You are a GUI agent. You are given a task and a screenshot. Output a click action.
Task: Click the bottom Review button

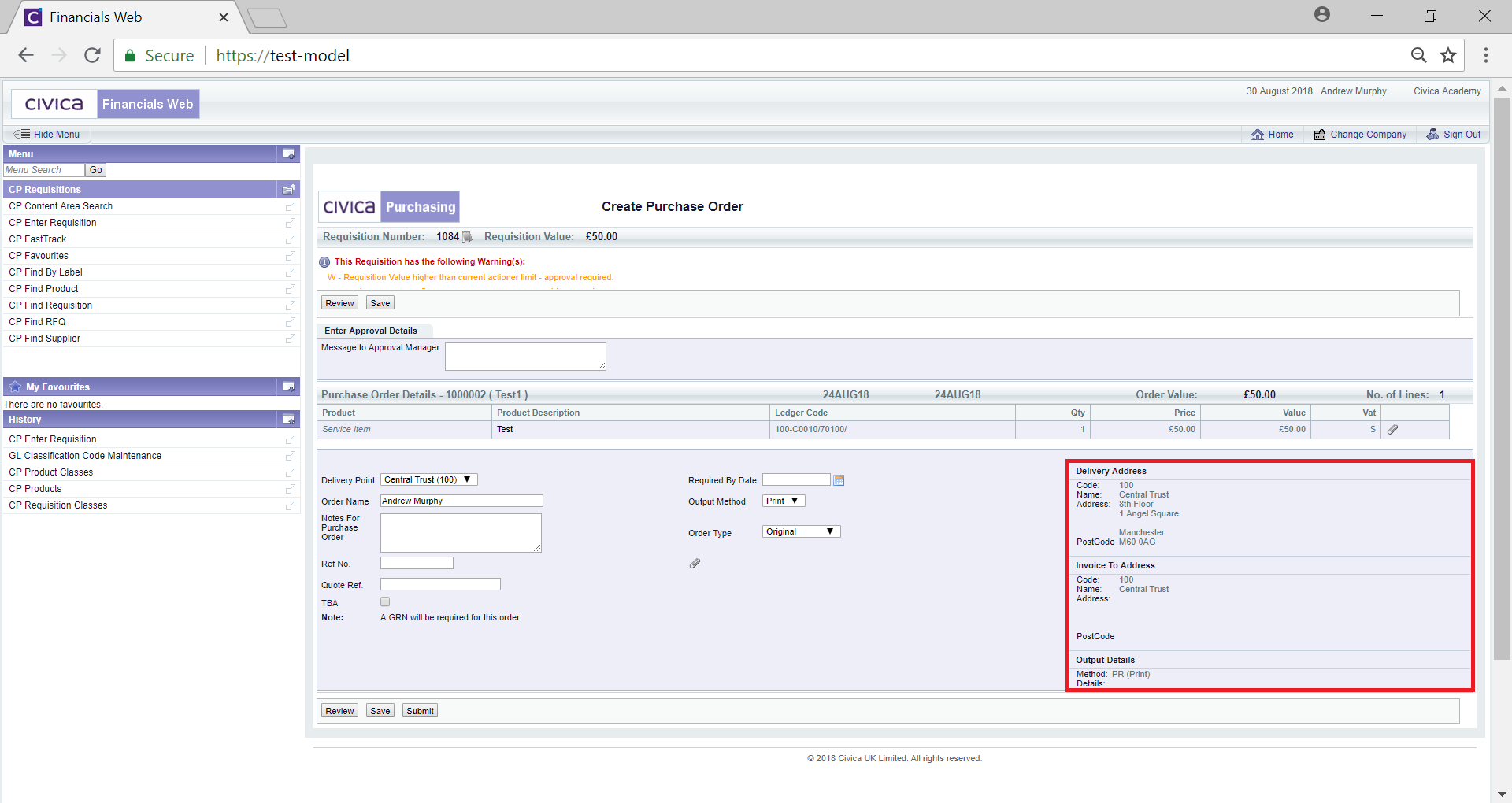339,711
